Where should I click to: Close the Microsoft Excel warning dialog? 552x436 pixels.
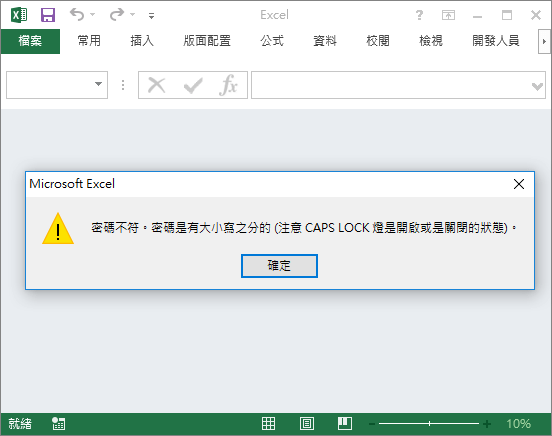pyautogui.click(x=519, y=183)
